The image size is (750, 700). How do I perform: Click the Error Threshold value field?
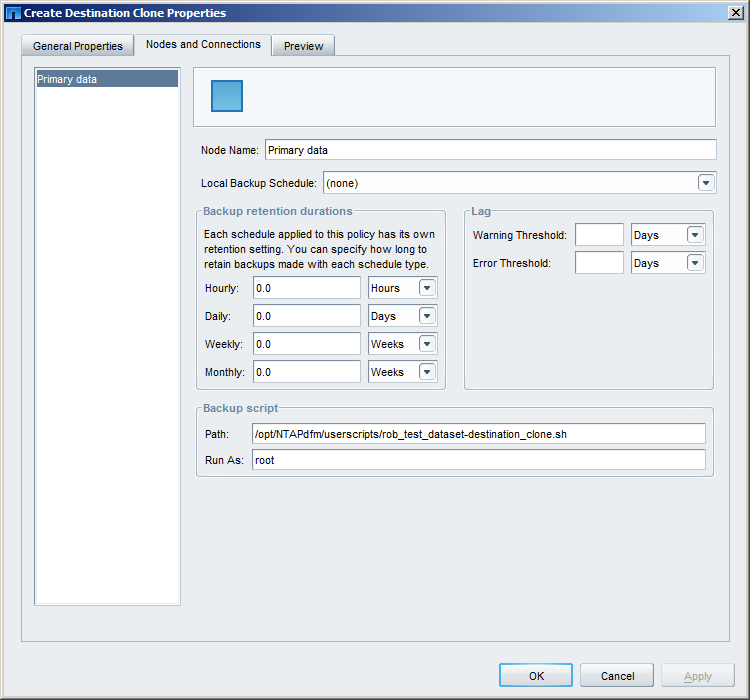[x=599, y=263]
